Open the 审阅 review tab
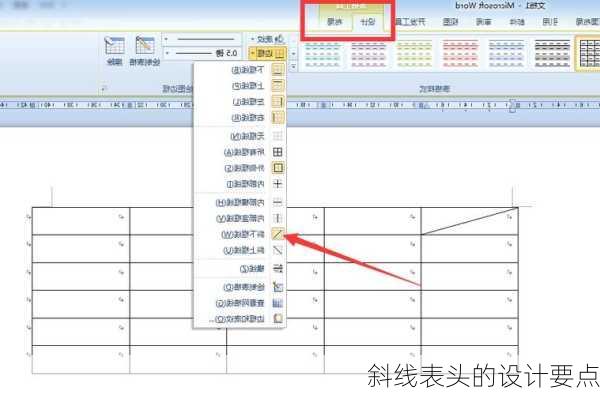600x395 pixels. click(x=484, y=22)
